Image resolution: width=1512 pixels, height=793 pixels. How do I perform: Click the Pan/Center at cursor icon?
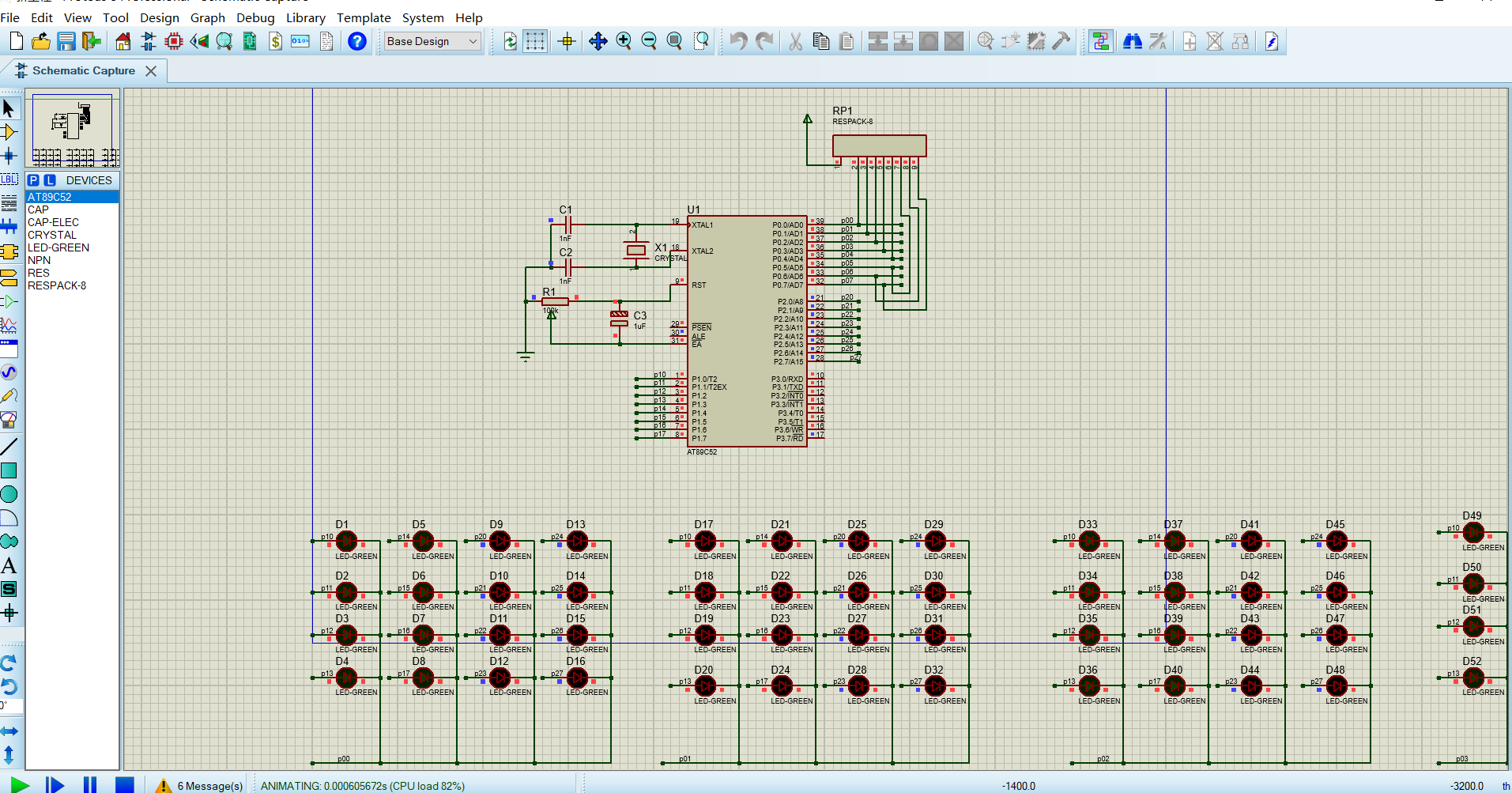pos(598,41)
